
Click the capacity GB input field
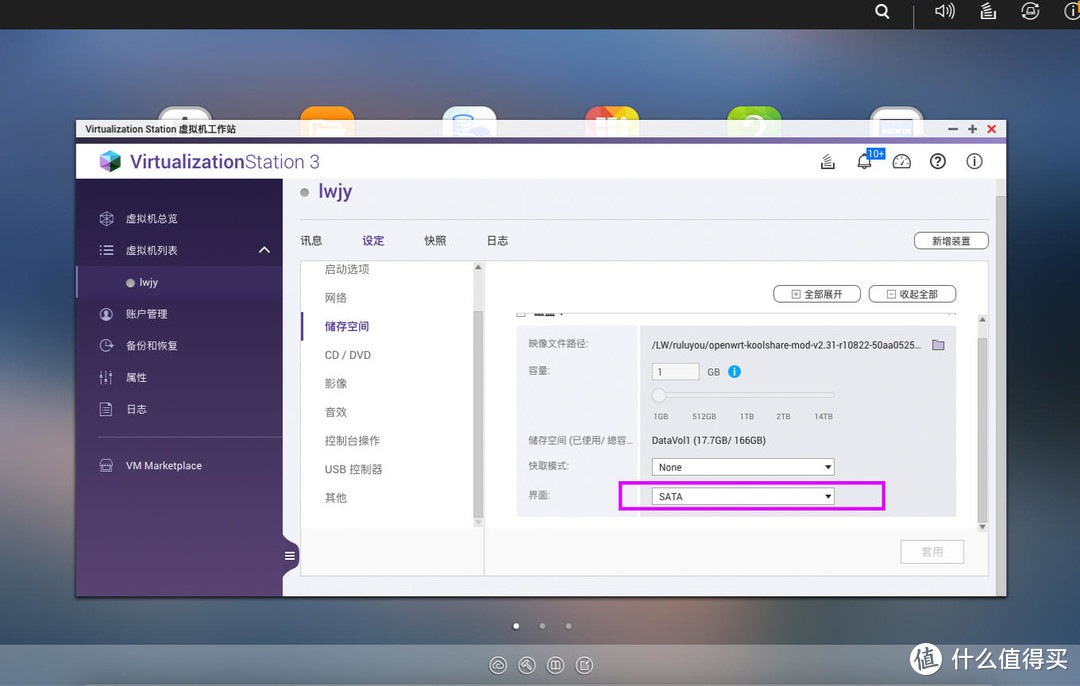tap(675, 372)
